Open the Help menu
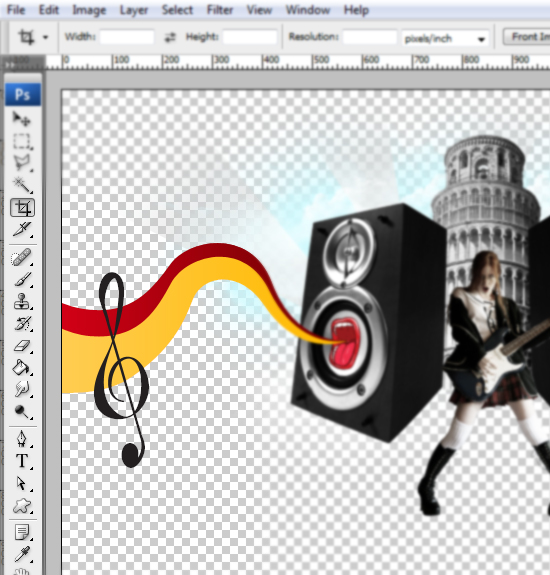The height and width of the screenshot is (575, 550). (356, 10)
